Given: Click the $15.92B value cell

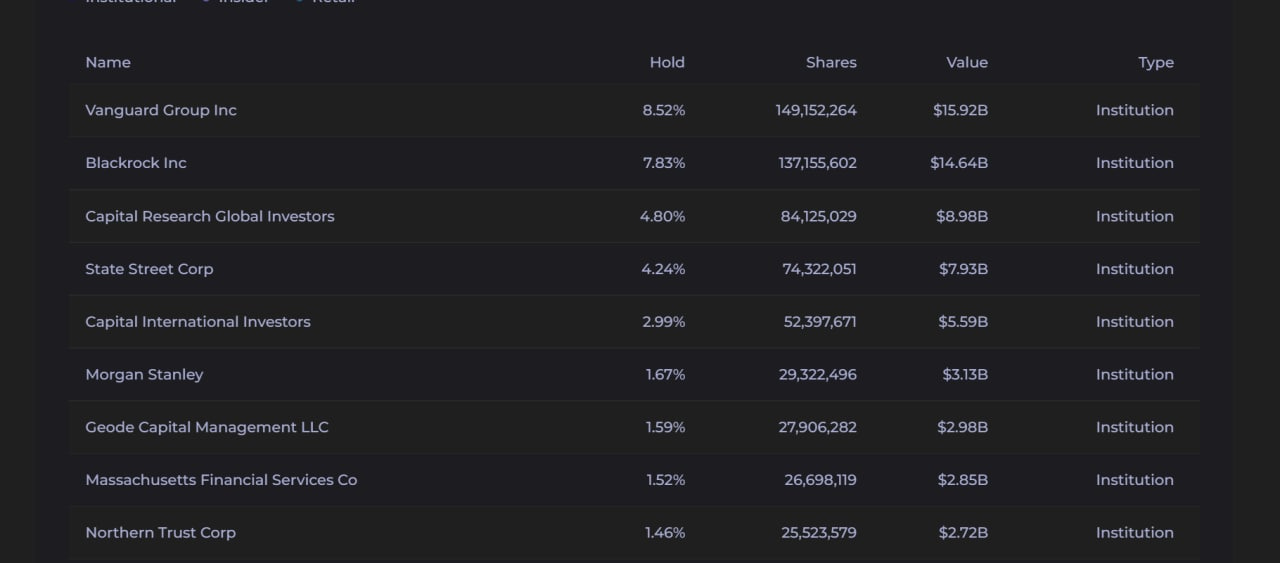Looking at the screenshot, I should [x=960, y=110].
